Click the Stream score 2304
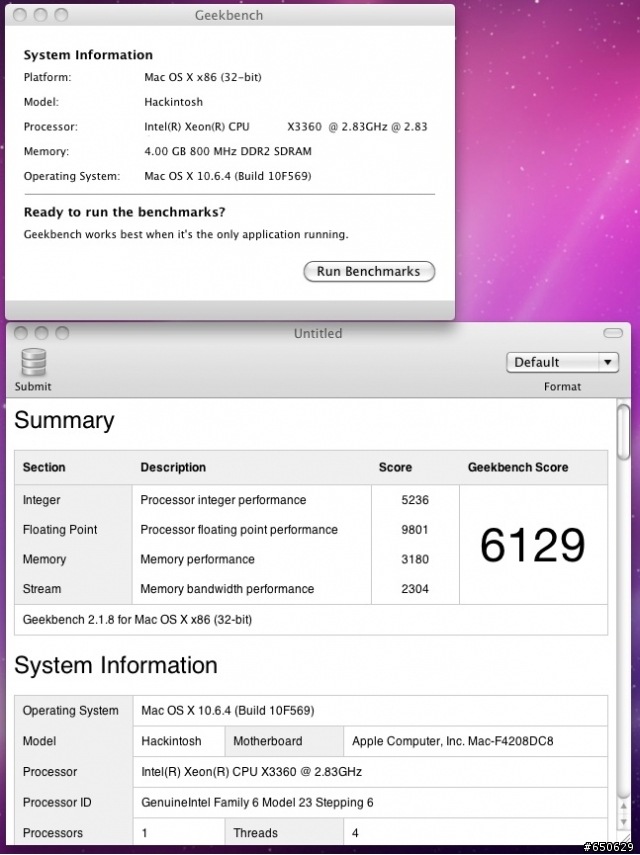 coord(415,589)
